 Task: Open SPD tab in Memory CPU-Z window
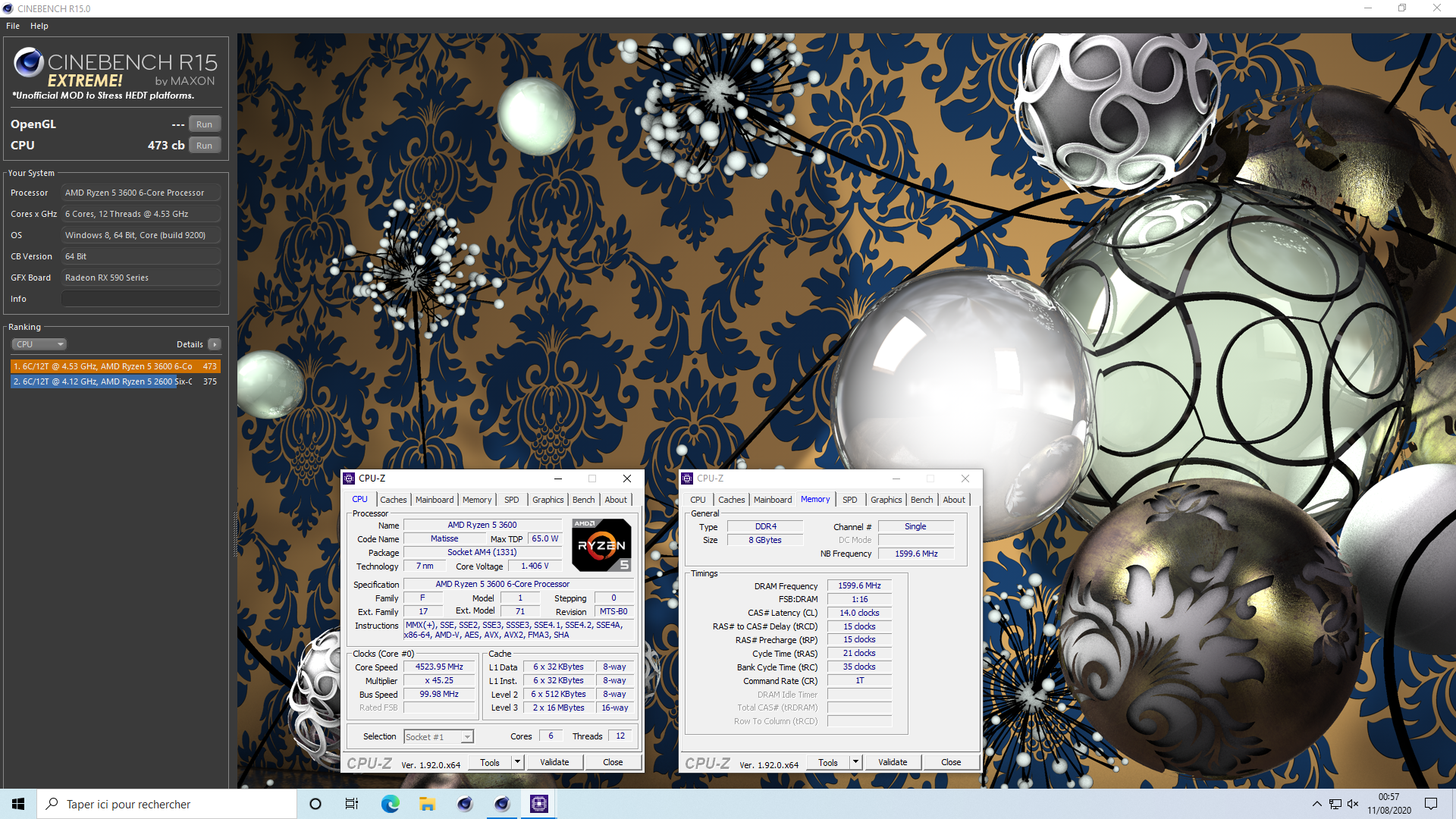coord(850,500)
